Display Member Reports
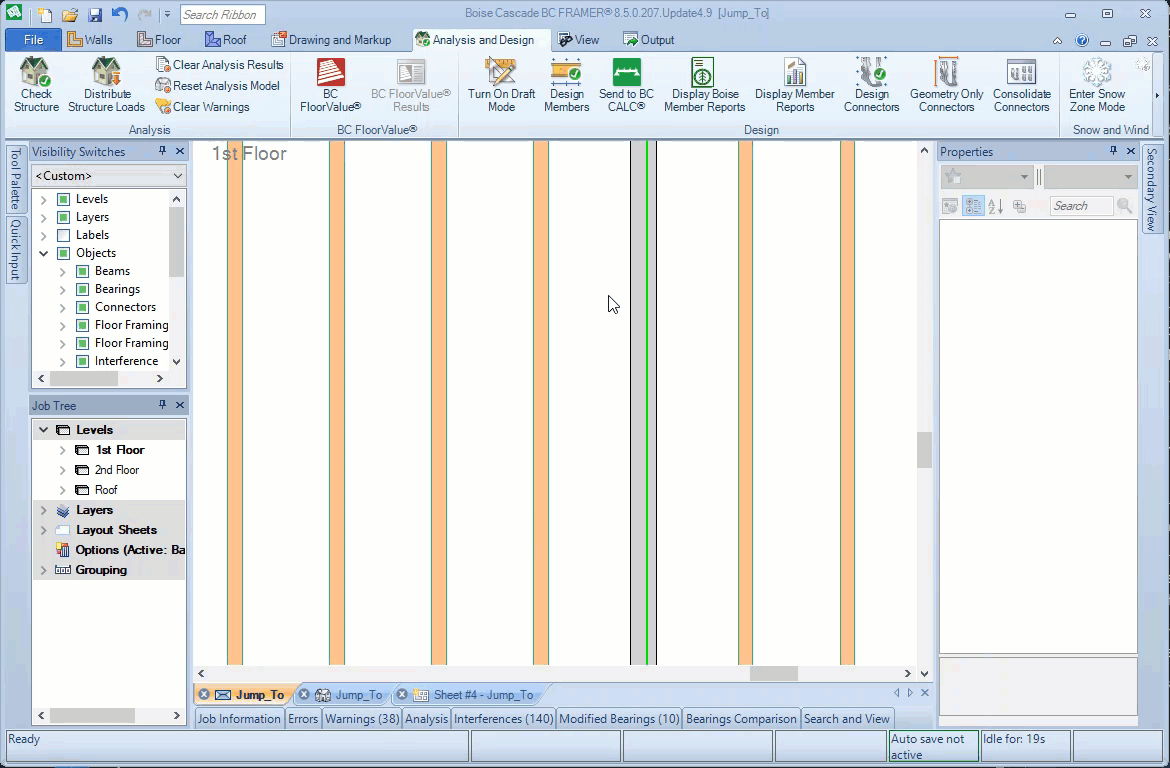Image resolution: width=1170 pixels, height=768 pixels. 795,85
